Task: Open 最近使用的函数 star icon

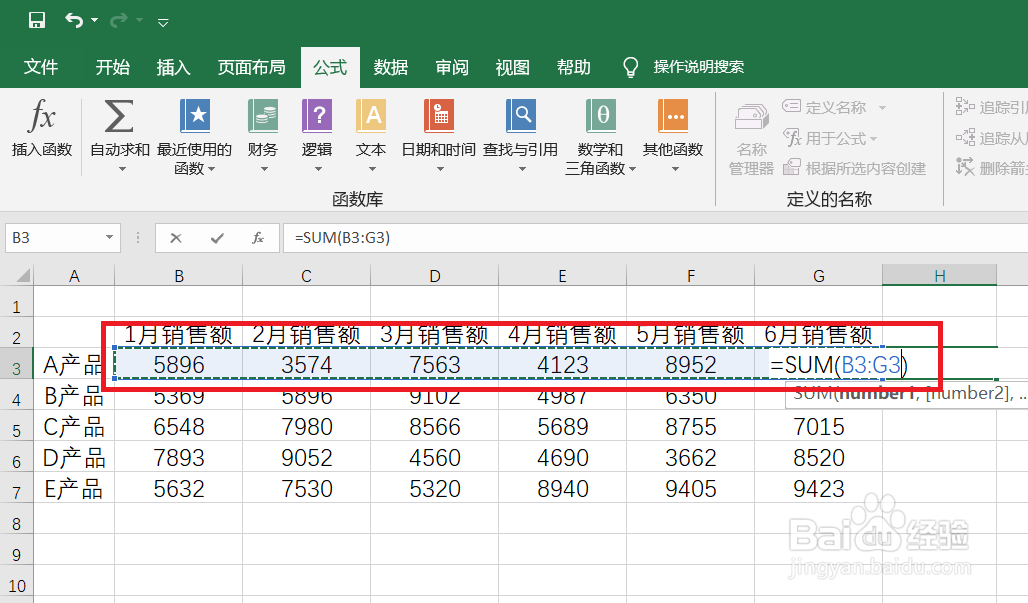Action: [x=195, y=116]
